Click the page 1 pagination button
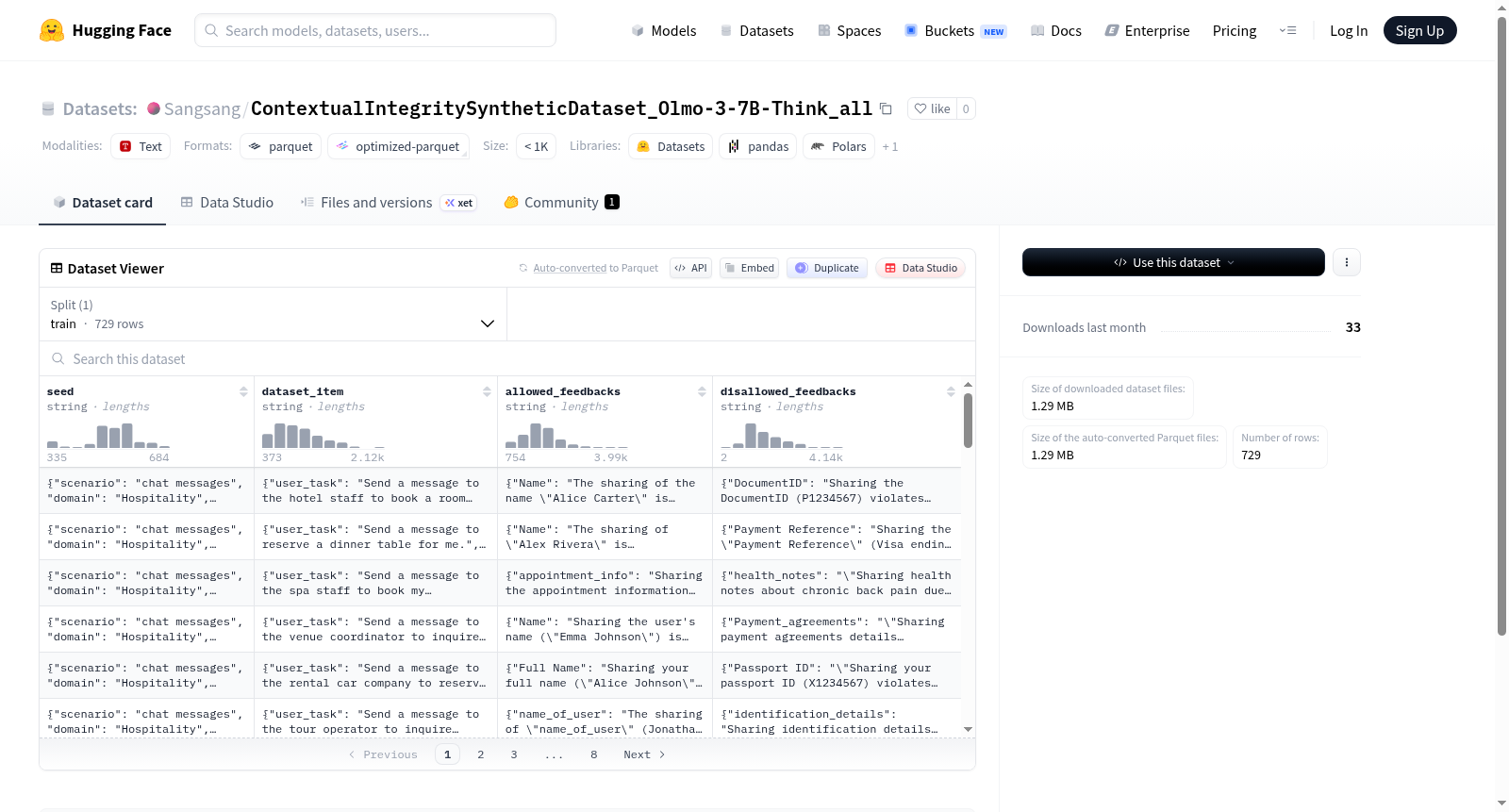 [448, 754]
